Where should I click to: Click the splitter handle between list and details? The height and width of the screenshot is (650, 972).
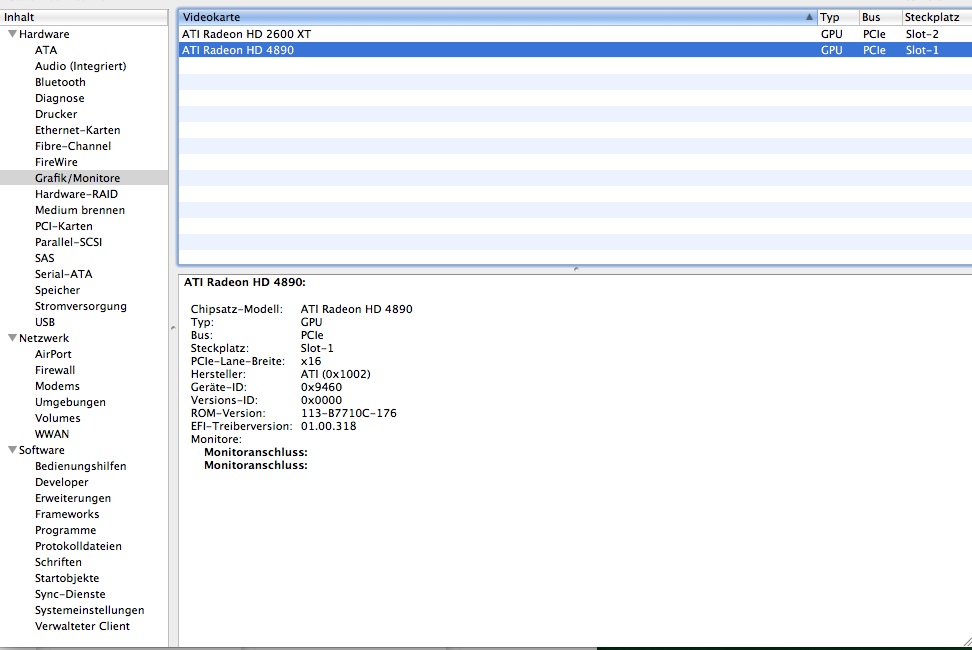pos(576,269)
